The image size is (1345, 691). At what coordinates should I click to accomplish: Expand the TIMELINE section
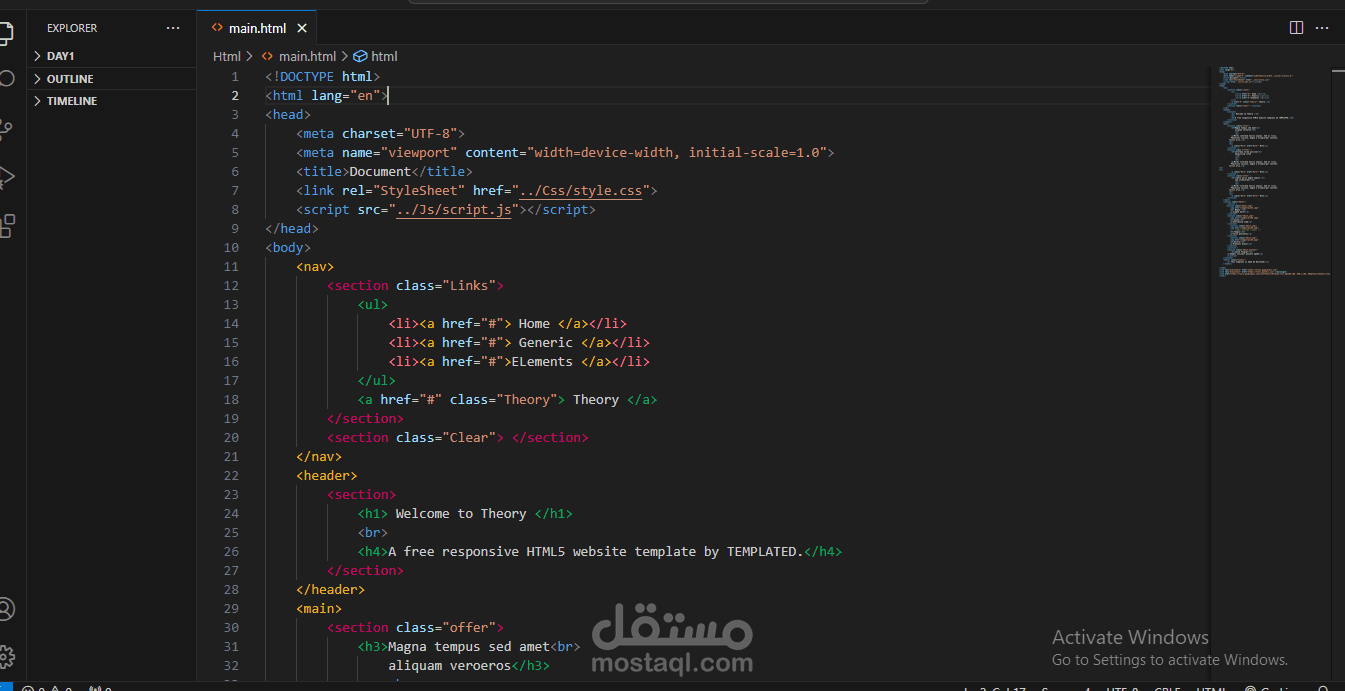click(112, 101)
